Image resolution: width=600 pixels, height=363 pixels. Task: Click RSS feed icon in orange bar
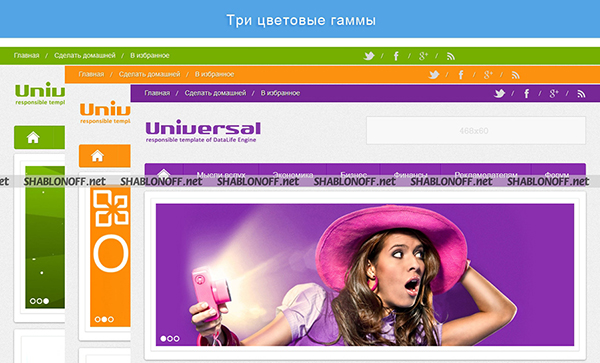(x=516, y=75)
